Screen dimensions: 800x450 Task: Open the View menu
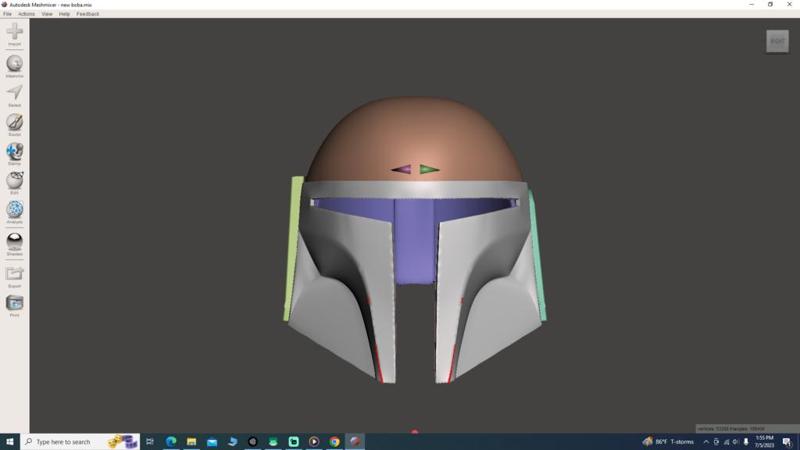(47, 14)
